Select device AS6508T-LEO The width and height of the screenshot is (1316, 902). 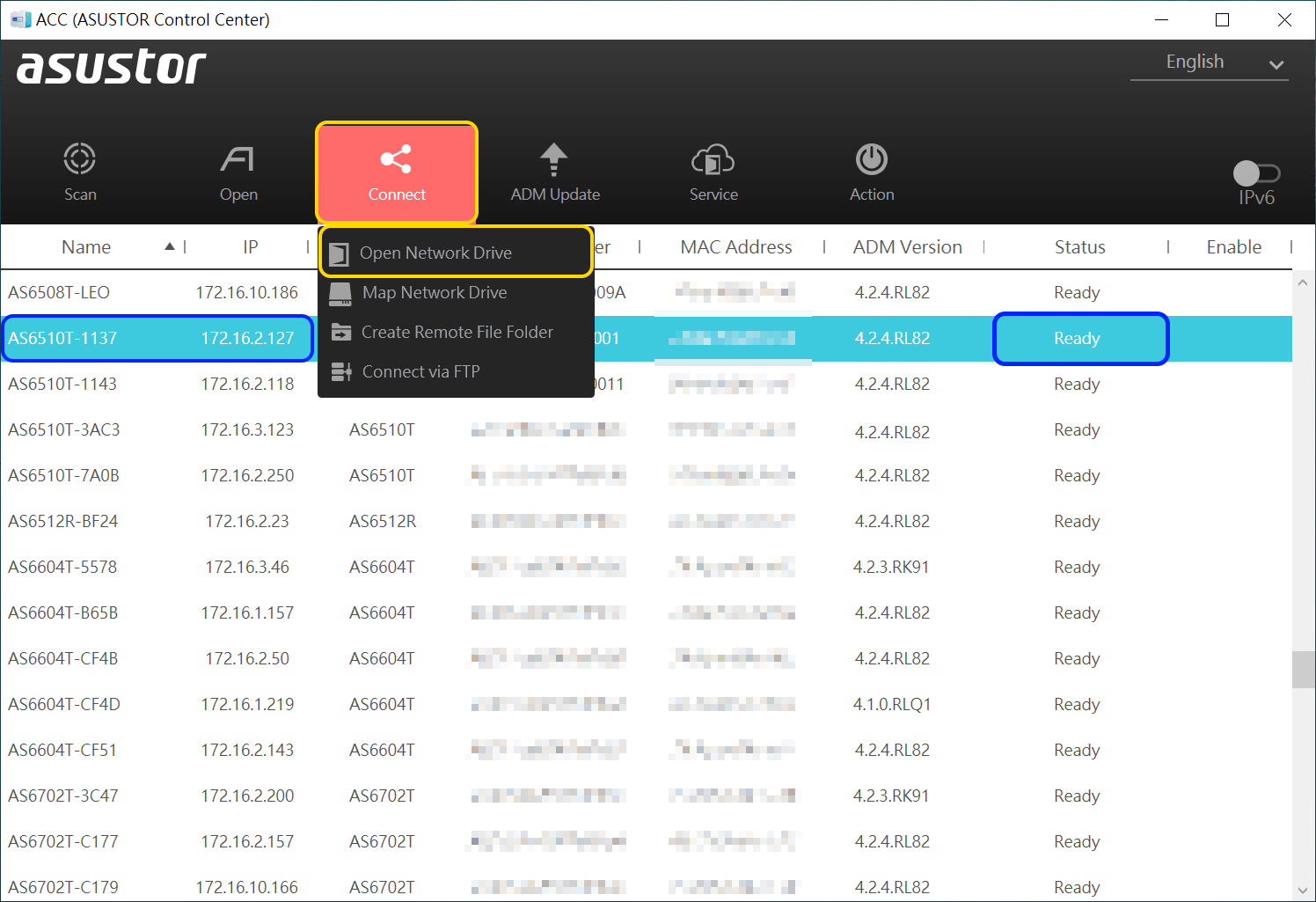pos(59,292)
